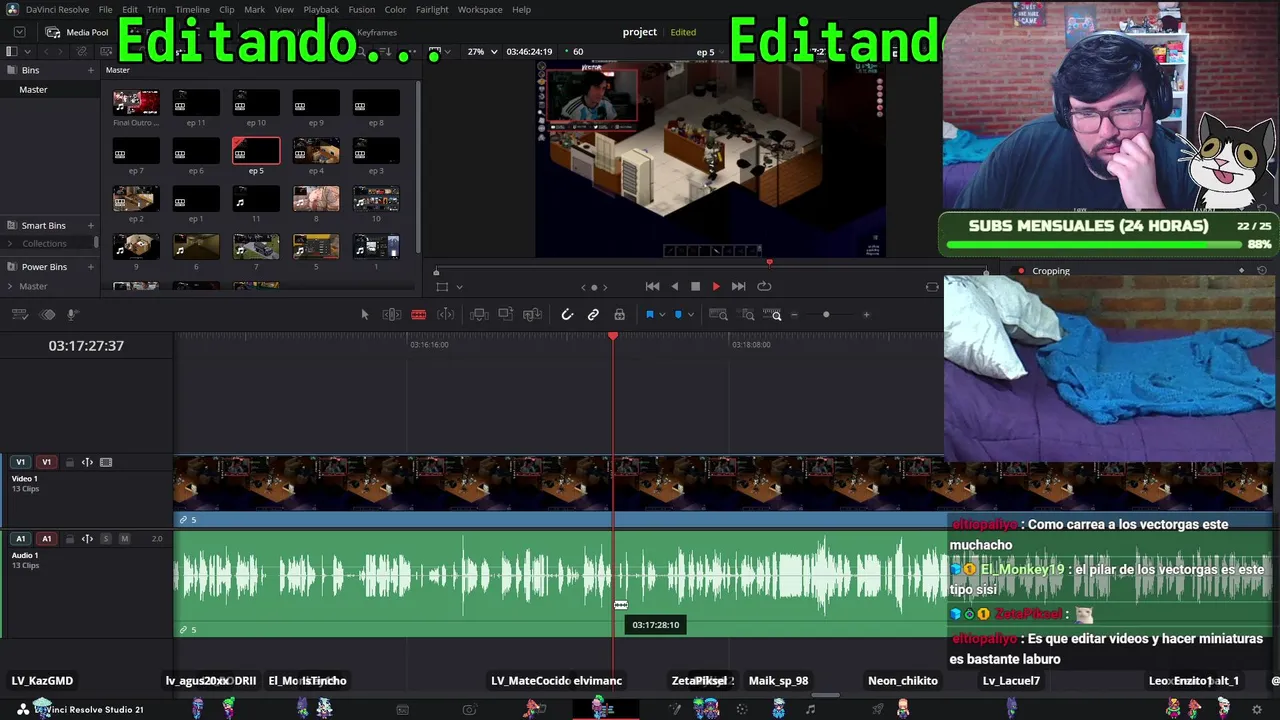
Task: Expand the Power Bins Master folder
Action: pyautogui.click(x=11, y=286)
